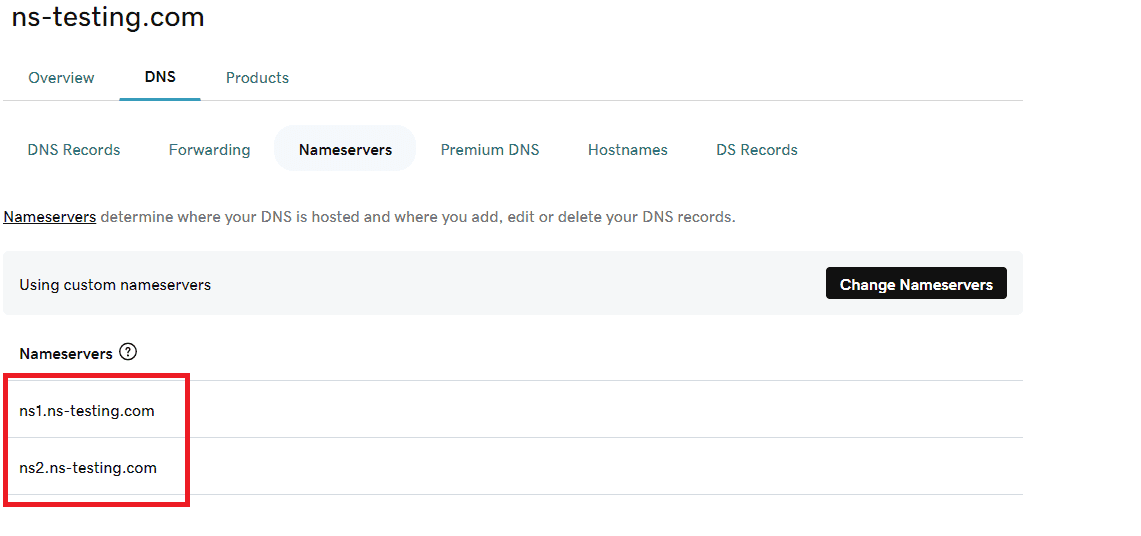The image size is (1141, 536).
Task: Go to the DNS Records section
Action: tap(74, 150)
